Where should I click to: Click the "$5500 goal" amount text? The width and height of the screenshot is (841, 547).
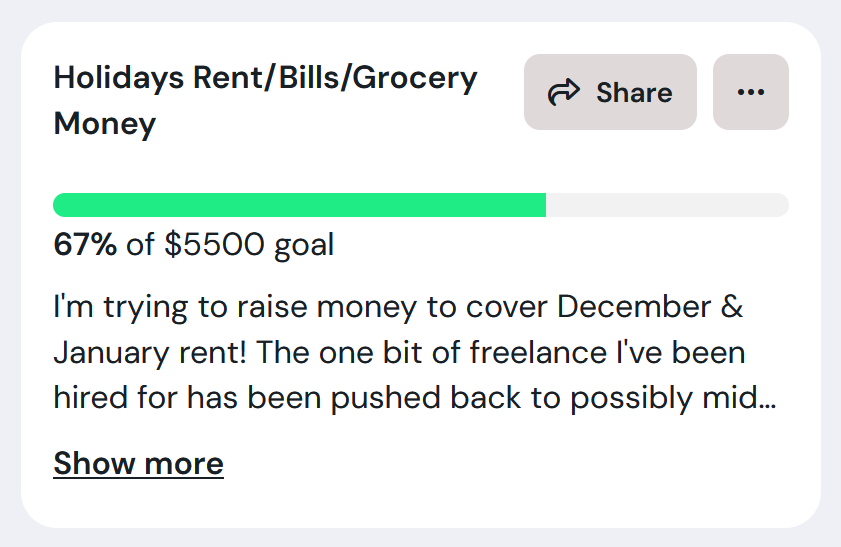[249, 245]
